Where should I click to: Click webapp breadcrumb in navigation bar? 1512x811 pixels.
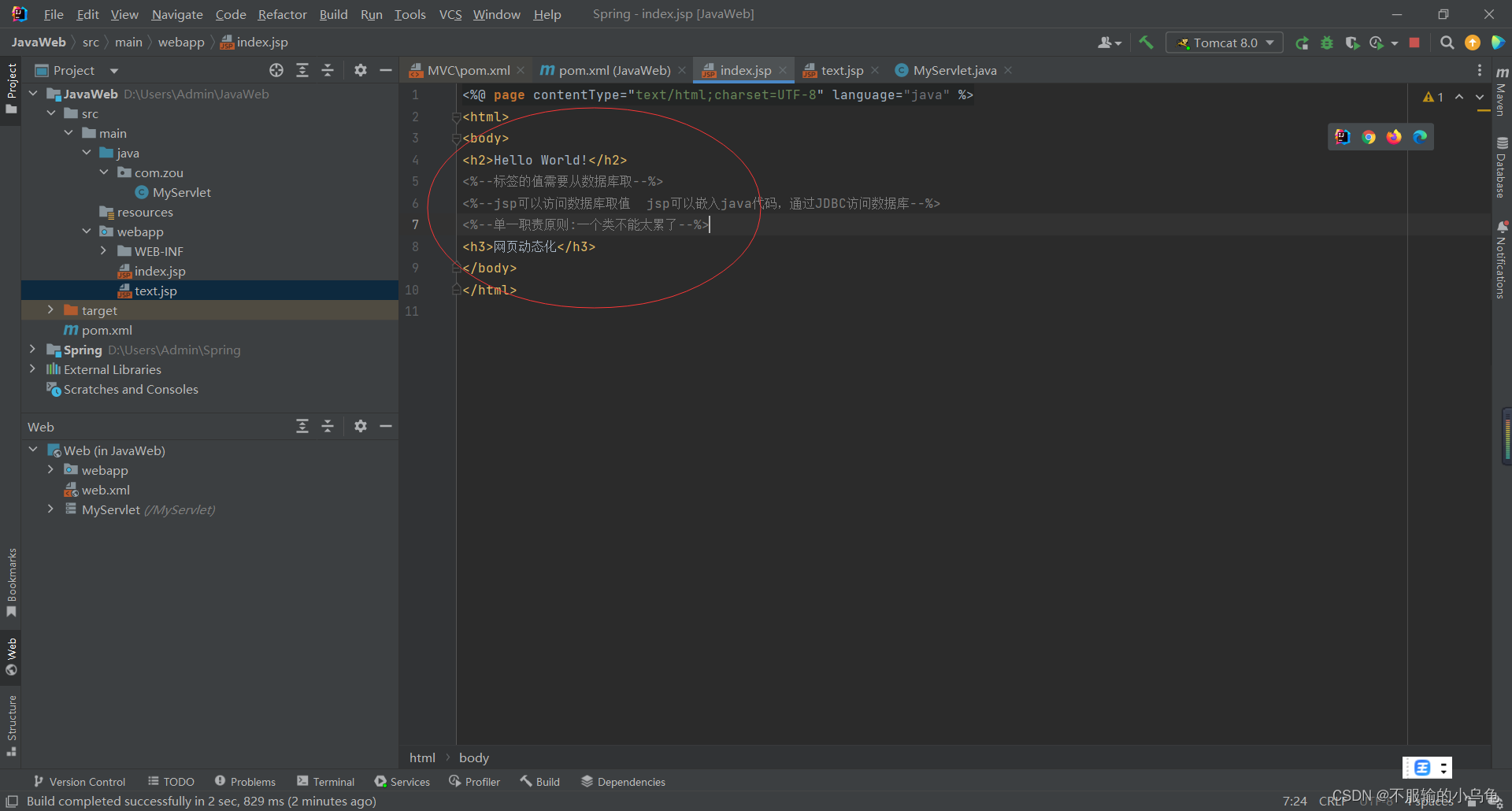coord(181,43)
